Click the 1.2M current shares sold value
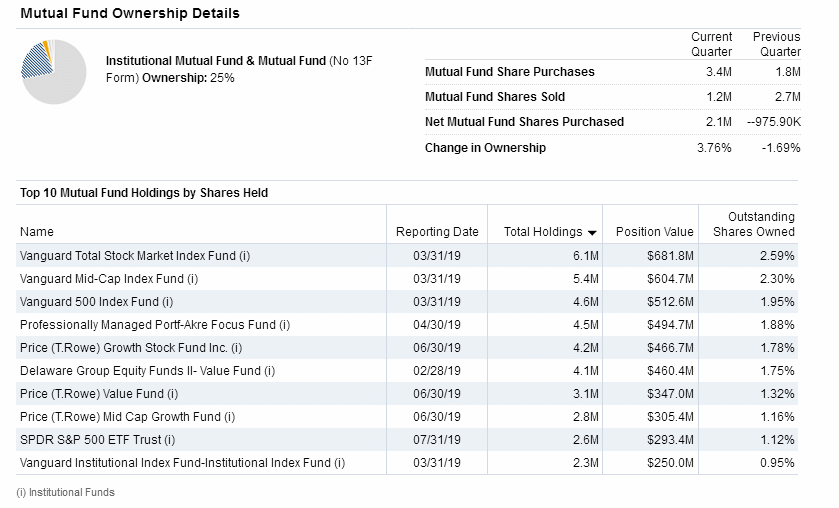Image resolution: width=839 pixels, height=508 pixels. (719, 97)
